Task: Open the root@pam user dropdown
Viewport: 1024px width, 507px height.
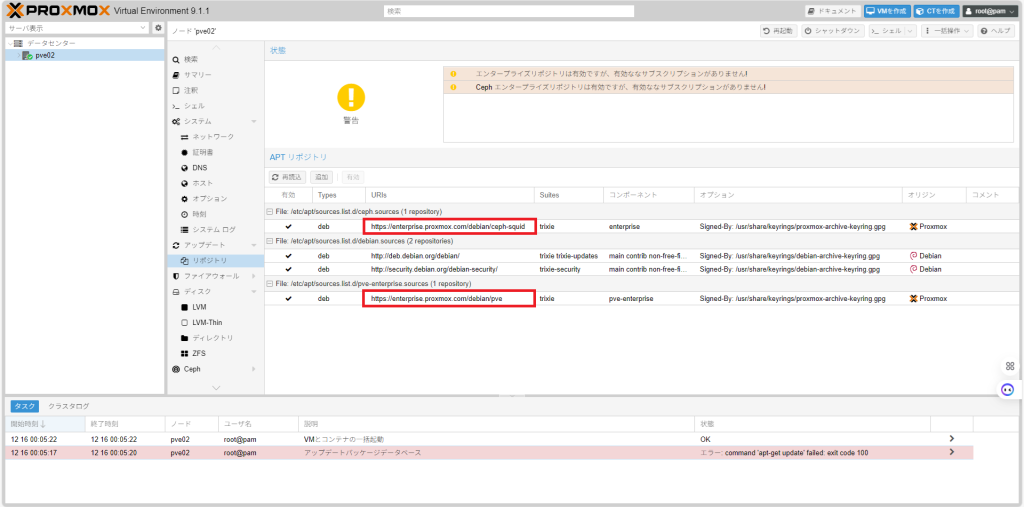Action: [989, 11]
